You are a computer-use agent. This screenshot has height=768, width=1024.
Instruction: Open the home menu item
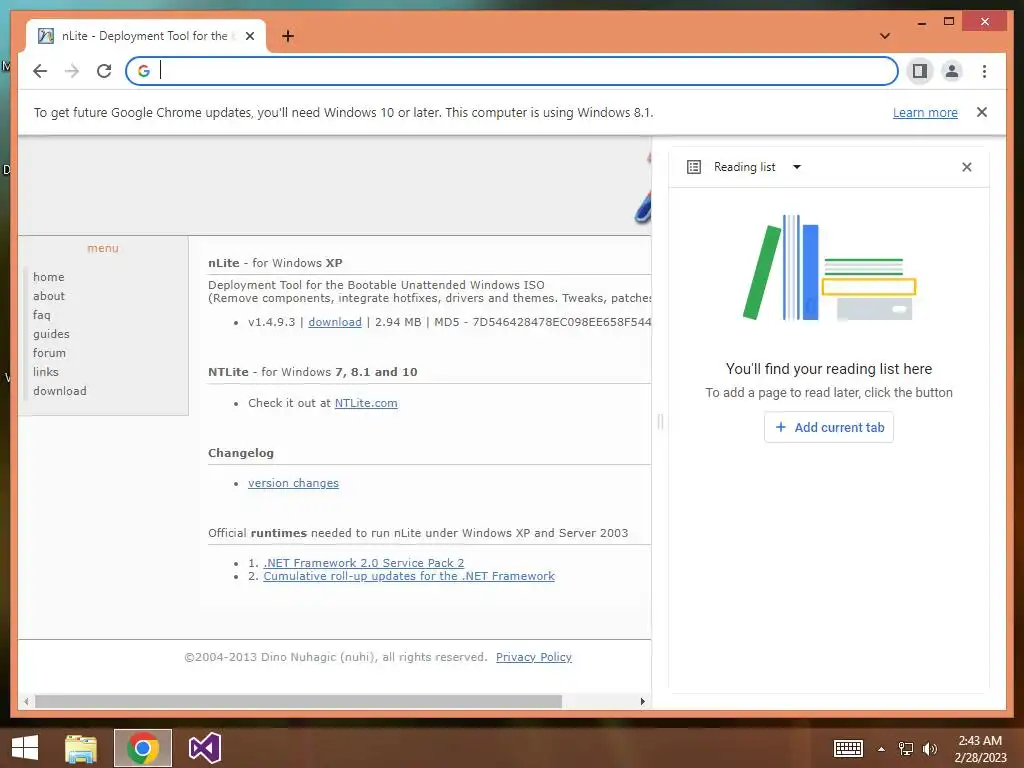(48, 277)
